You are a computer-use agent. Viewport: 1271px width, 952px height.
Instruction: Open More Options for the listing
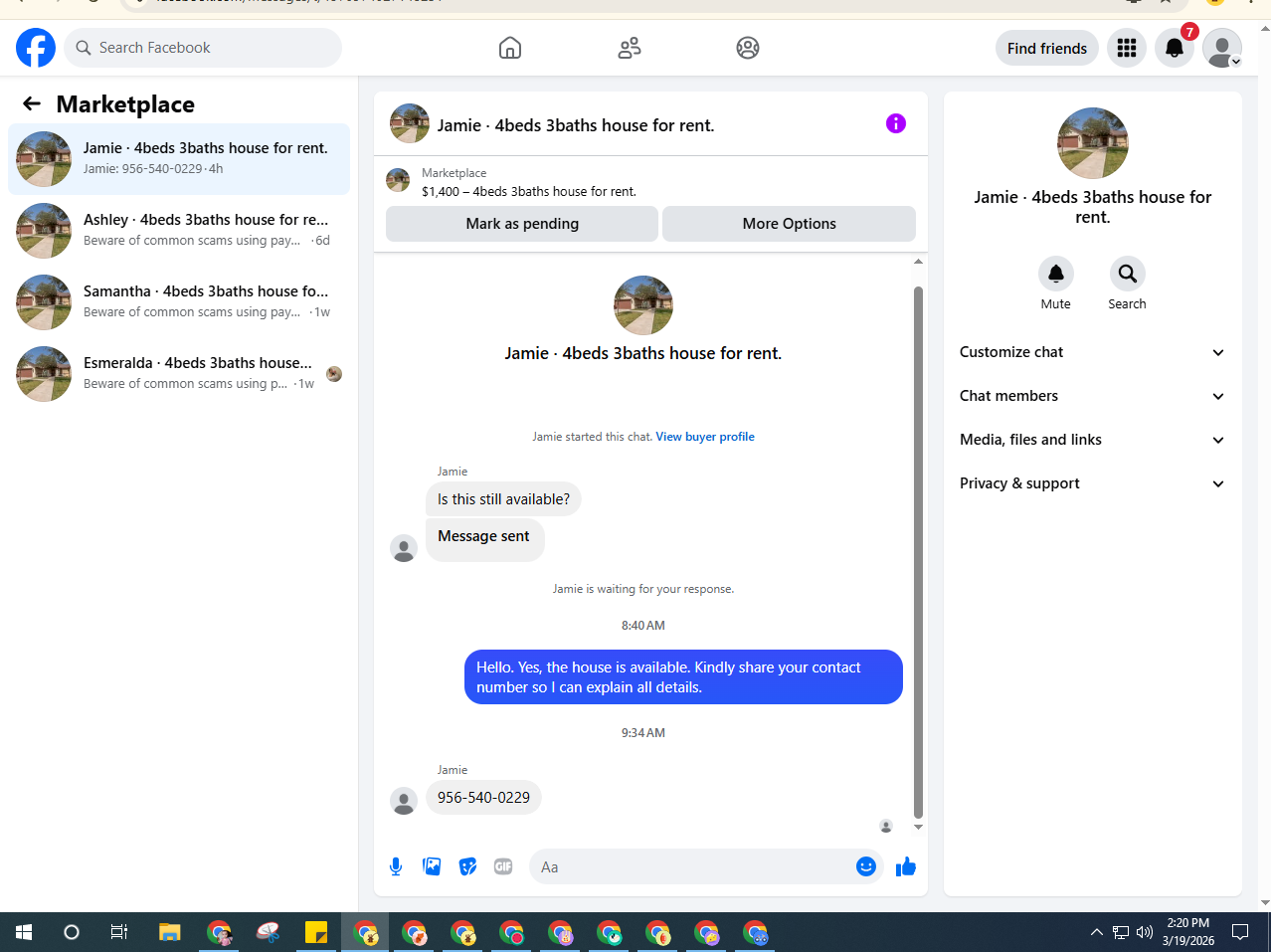tap(789, 224)
